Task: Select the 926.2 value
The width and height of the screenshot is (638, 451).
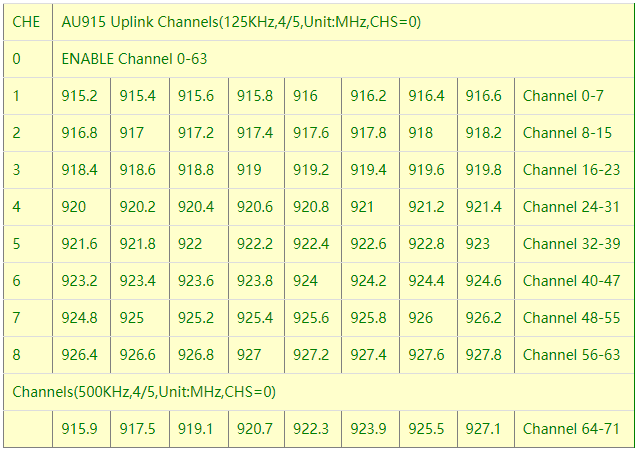Action: click(x=483, y=318)
